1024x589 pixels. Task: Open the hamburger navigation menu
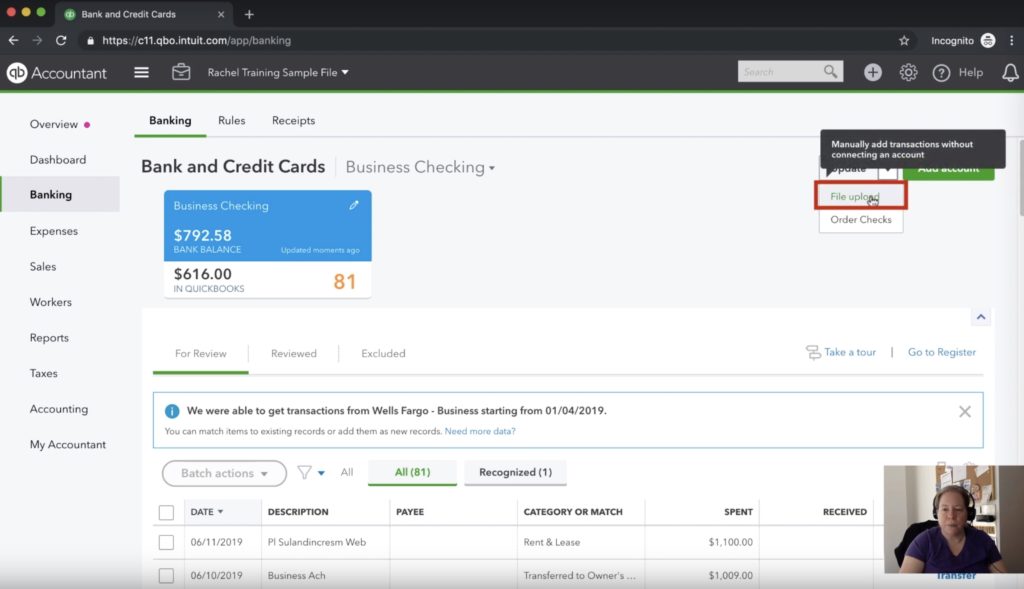click(x=141, y=72)
